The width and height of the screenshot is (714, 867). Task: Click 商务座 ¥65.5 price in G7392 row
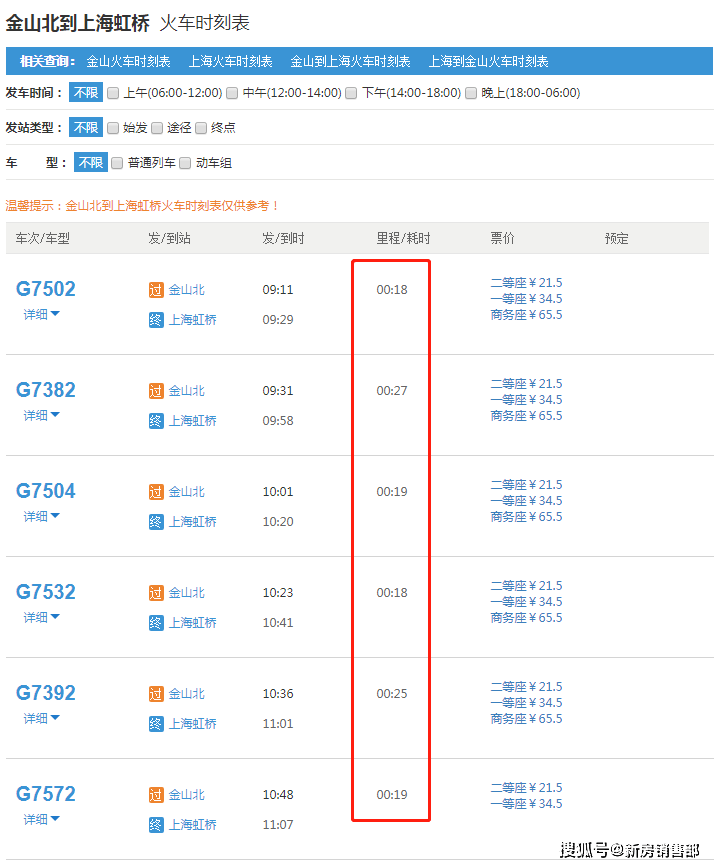tap(527, 719)
